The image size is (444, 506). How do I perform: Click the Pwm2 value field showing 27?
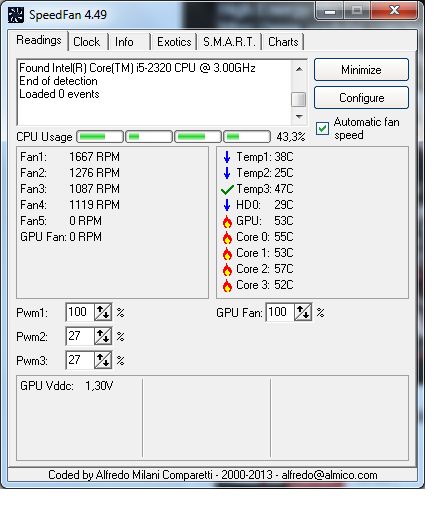(x=80, y=336)
